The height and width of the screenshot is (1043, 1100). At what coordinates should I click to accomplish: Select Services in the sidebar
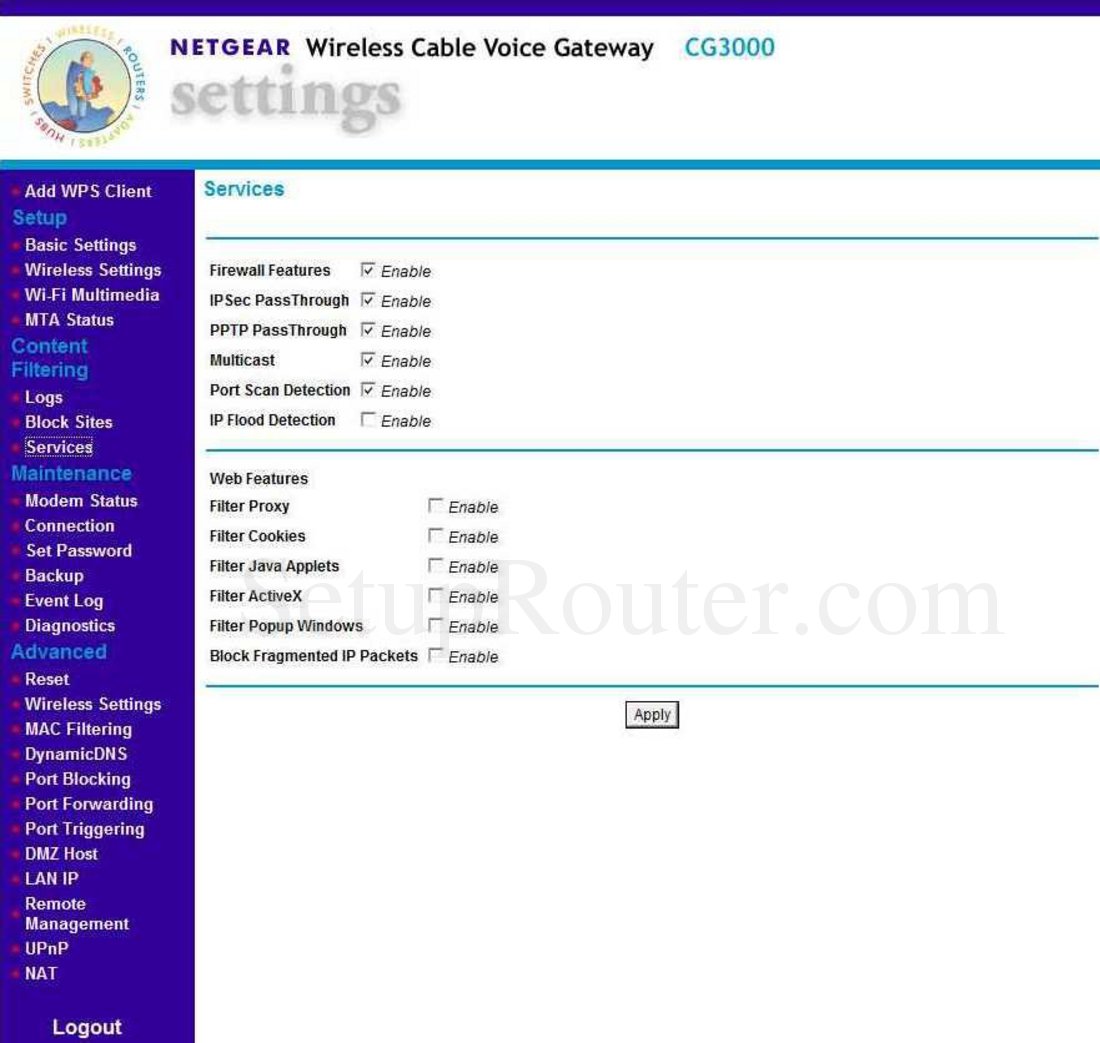[59, 448]
